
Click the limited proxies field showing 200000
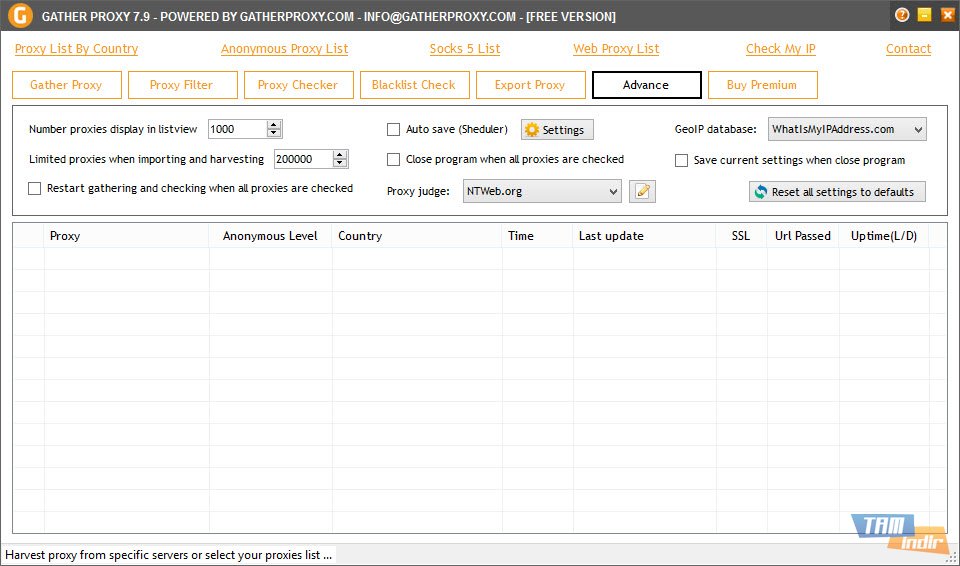pos(304,159)
